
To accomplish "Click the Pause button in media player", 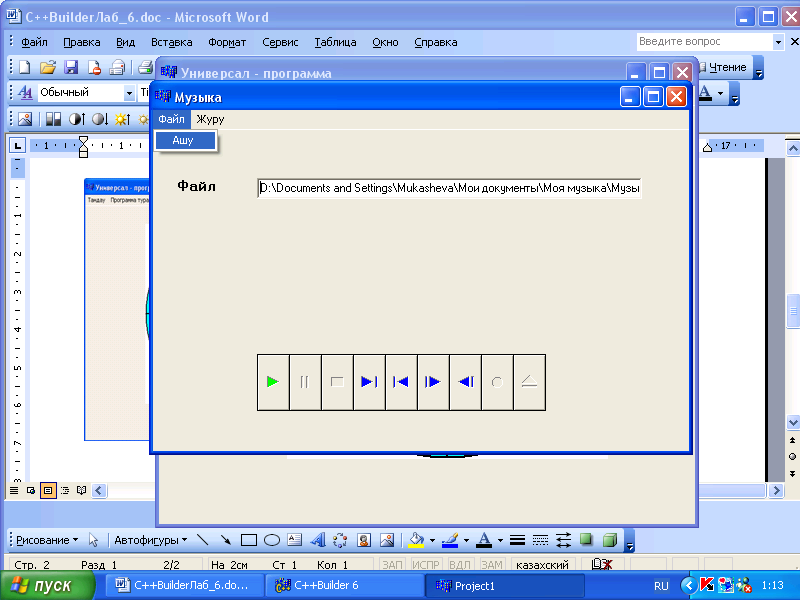I will (305, 382).
